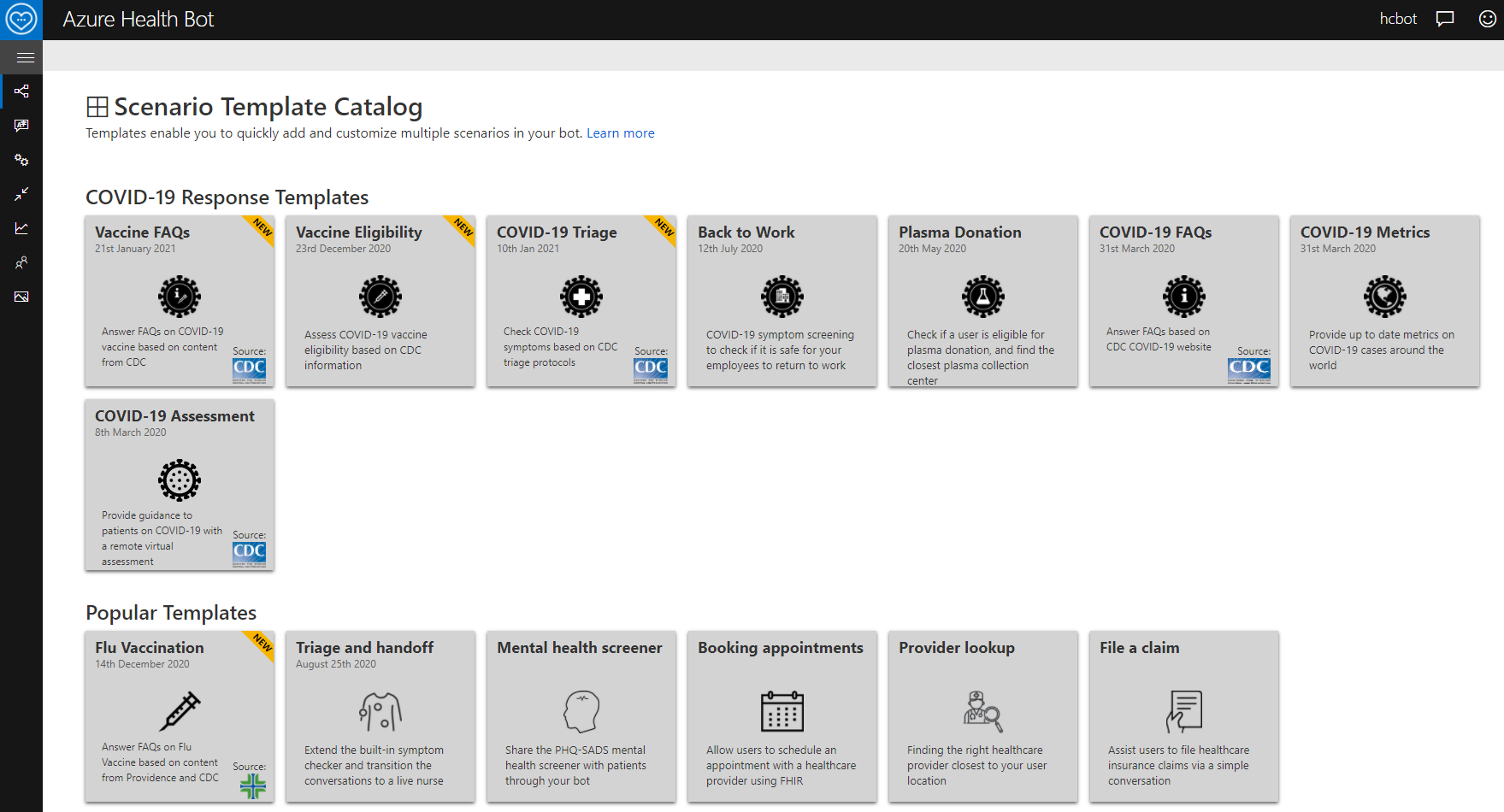Viewport: 1504px width, 812px height.
Task: Click the Flu Vaccination syringe icon
Action: [180, 711]
